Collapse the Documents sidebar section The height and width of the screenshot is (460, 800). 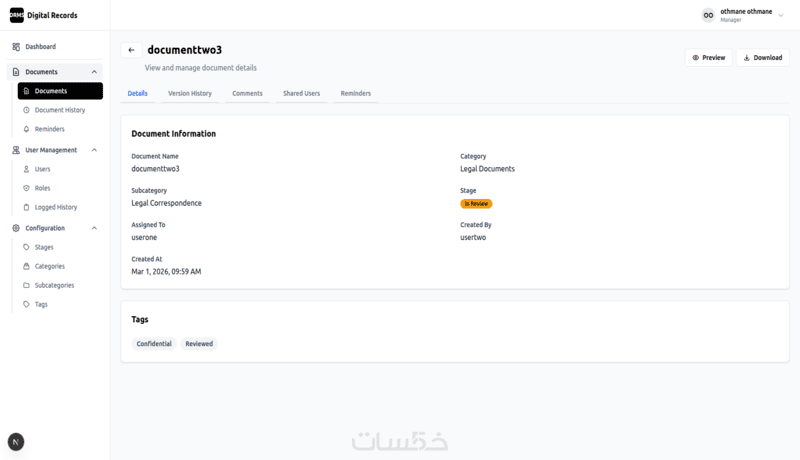pos(94,72)
